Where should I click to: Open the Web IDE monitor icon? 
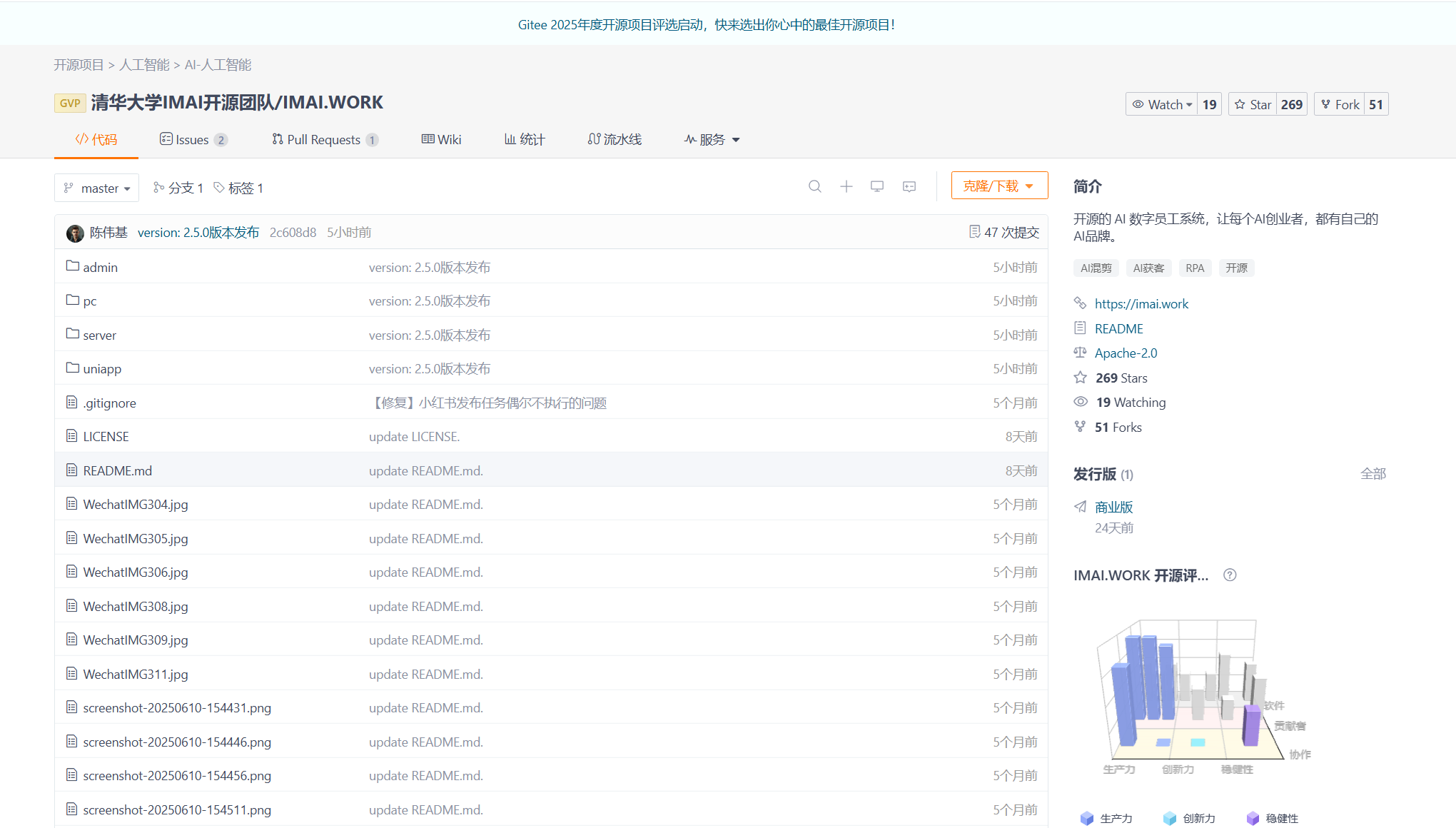coord(877,186)
